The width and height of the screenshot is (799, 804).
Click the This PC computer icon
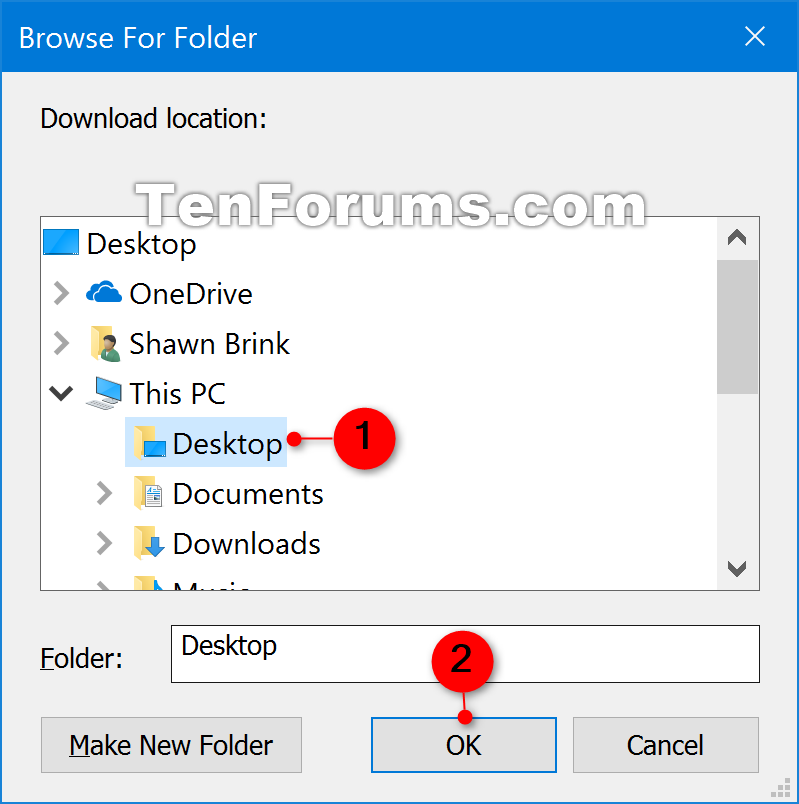[x=104, y=393]
